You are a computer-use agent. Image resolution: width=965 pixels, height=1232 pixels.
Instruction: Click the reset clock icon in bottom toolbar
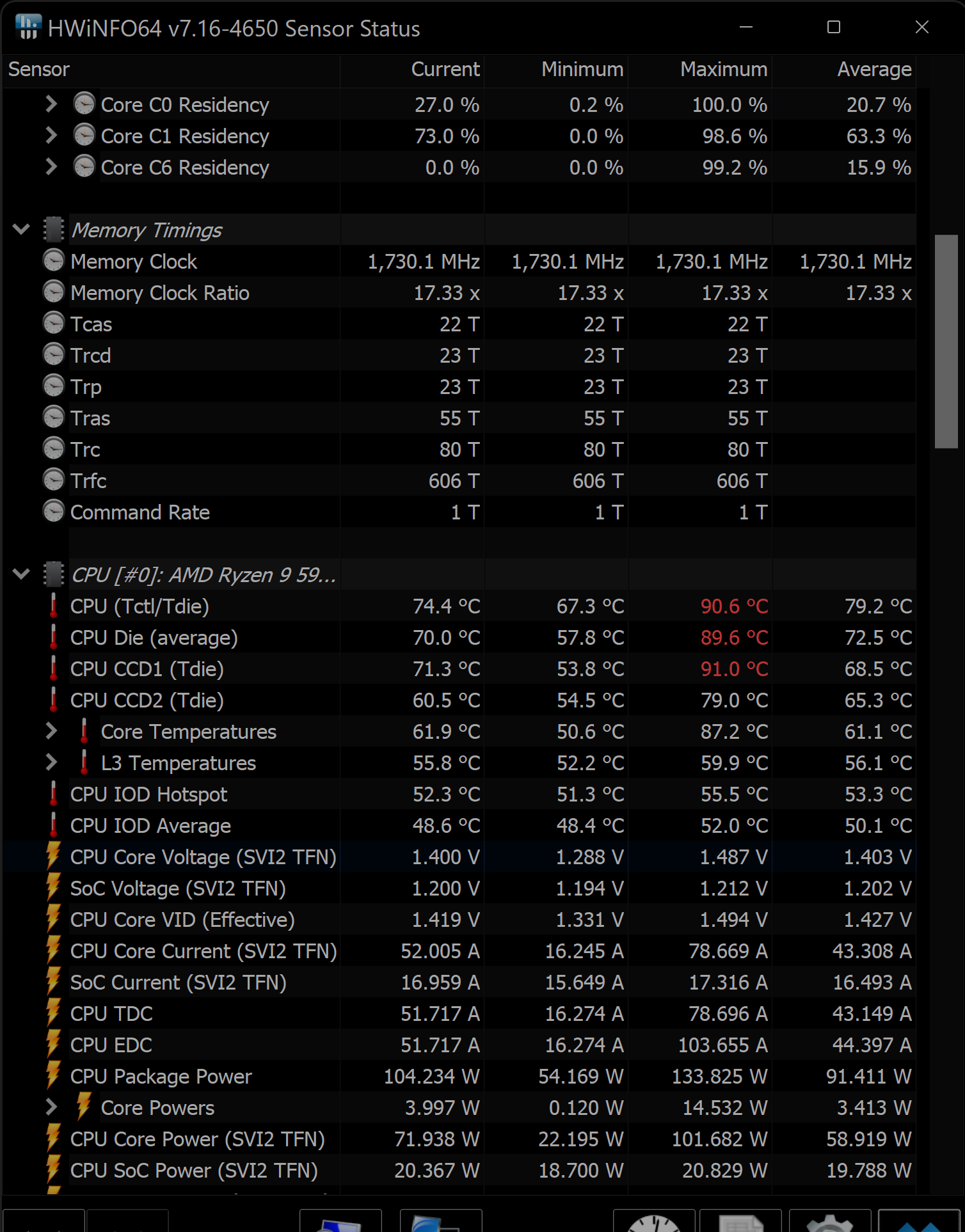tap(653, 1222)
